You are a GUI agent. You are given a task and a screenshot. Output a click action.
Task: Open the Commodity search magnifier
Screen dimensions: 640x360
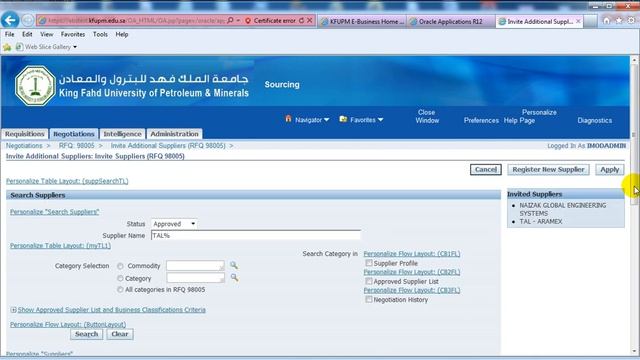[x=234, y=265]
